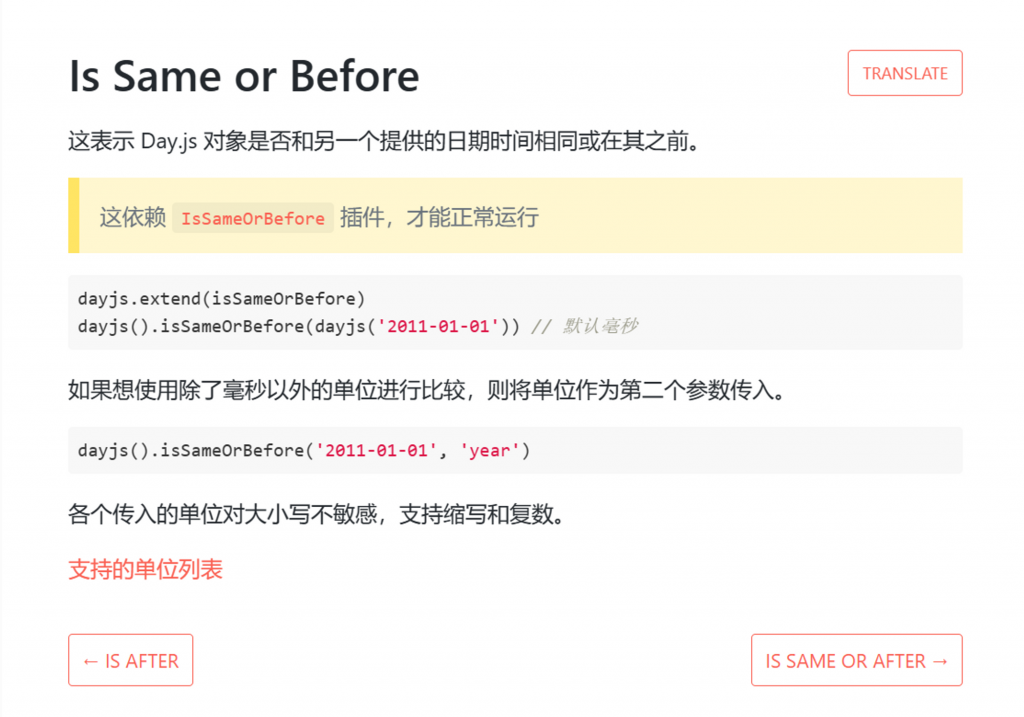The image size is (1024, 717).
Task: Click the '2011-01-01' string in first code block
Action: coord(438,326)
